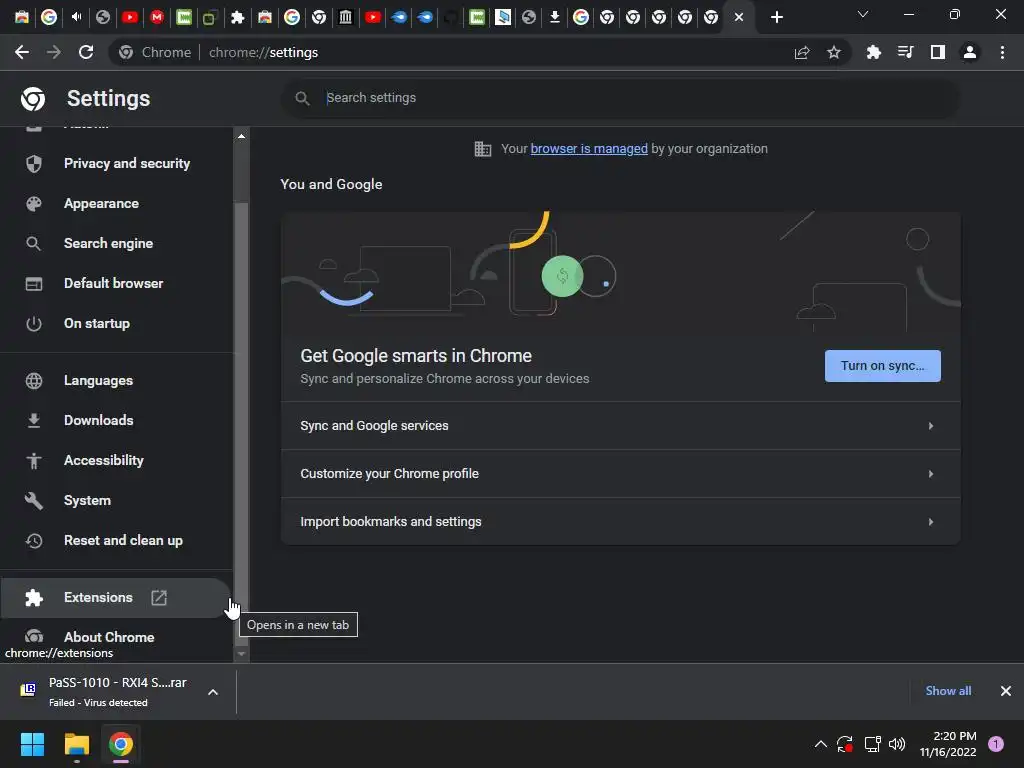Open tab search chevron in title bar
The height and width of the screenshot is (768, 1024).
tap(863, 14)
